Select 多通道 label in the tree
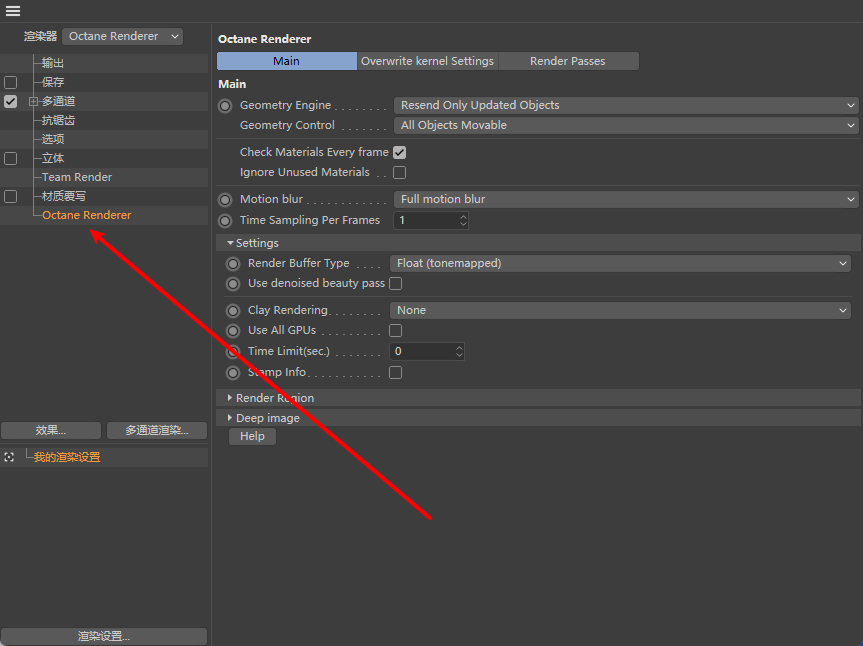Screen dimensions: 863x646 (58, 101)
